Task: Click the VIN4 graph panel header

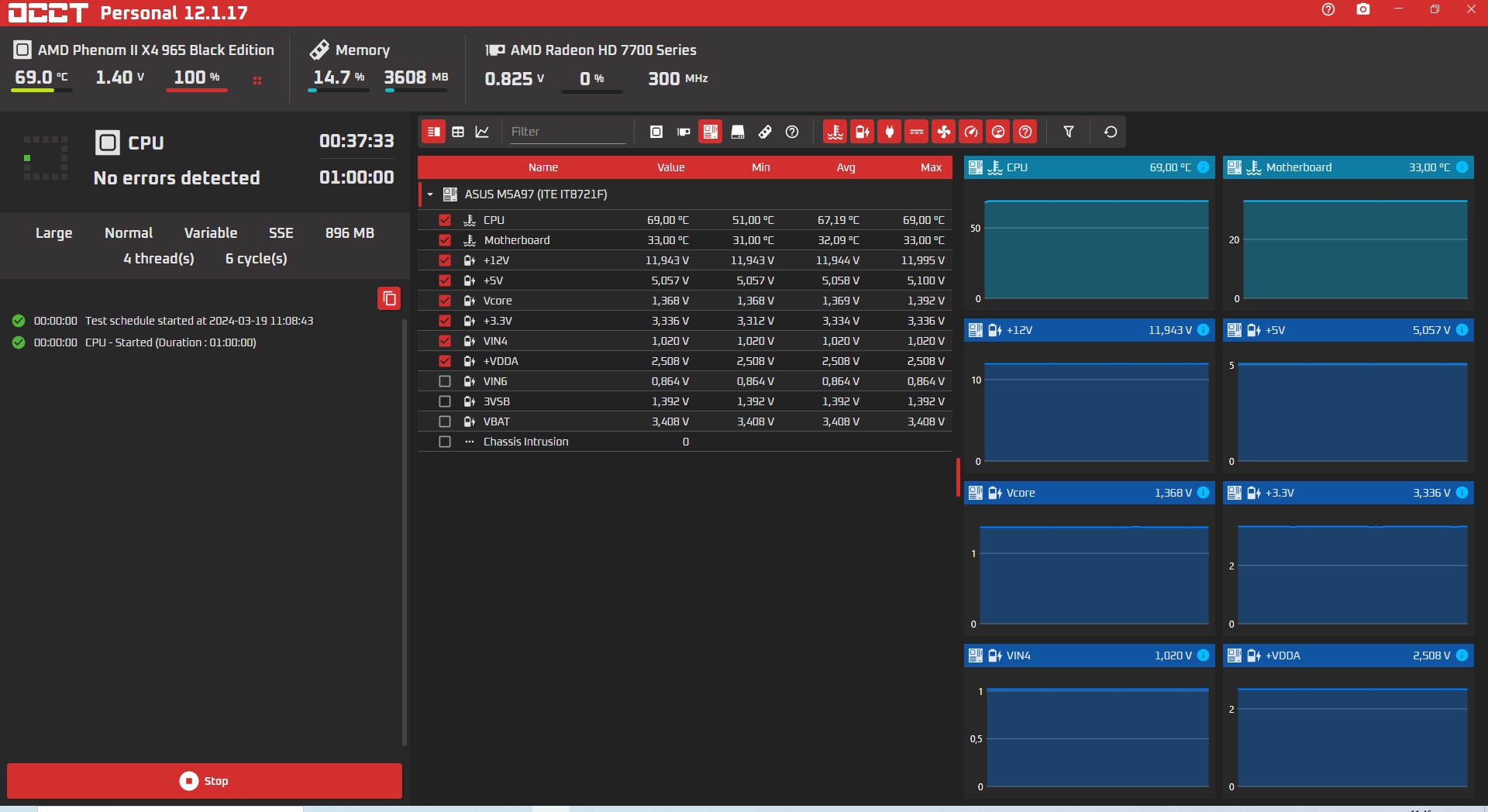Action: (x=1090, y=655)
